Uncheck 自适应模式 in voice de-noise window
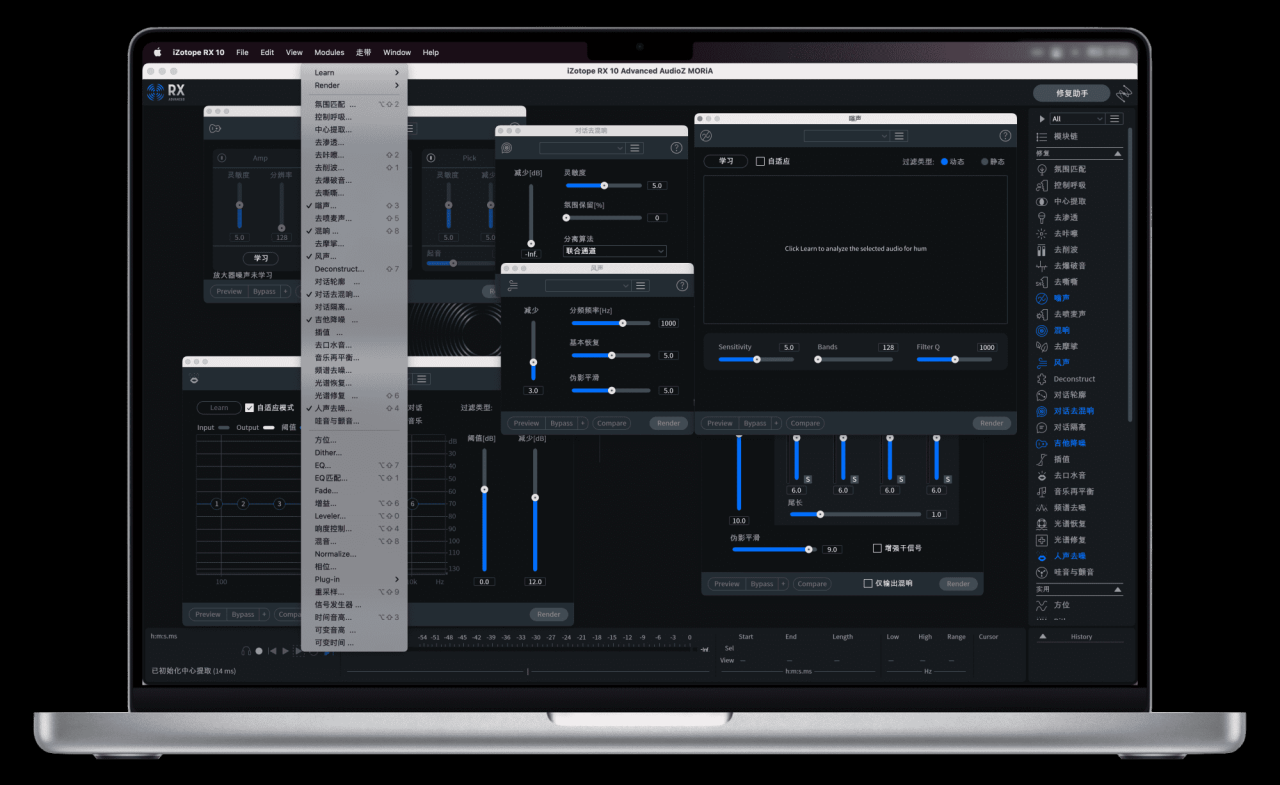1280x785 pixels. point(250,408)
